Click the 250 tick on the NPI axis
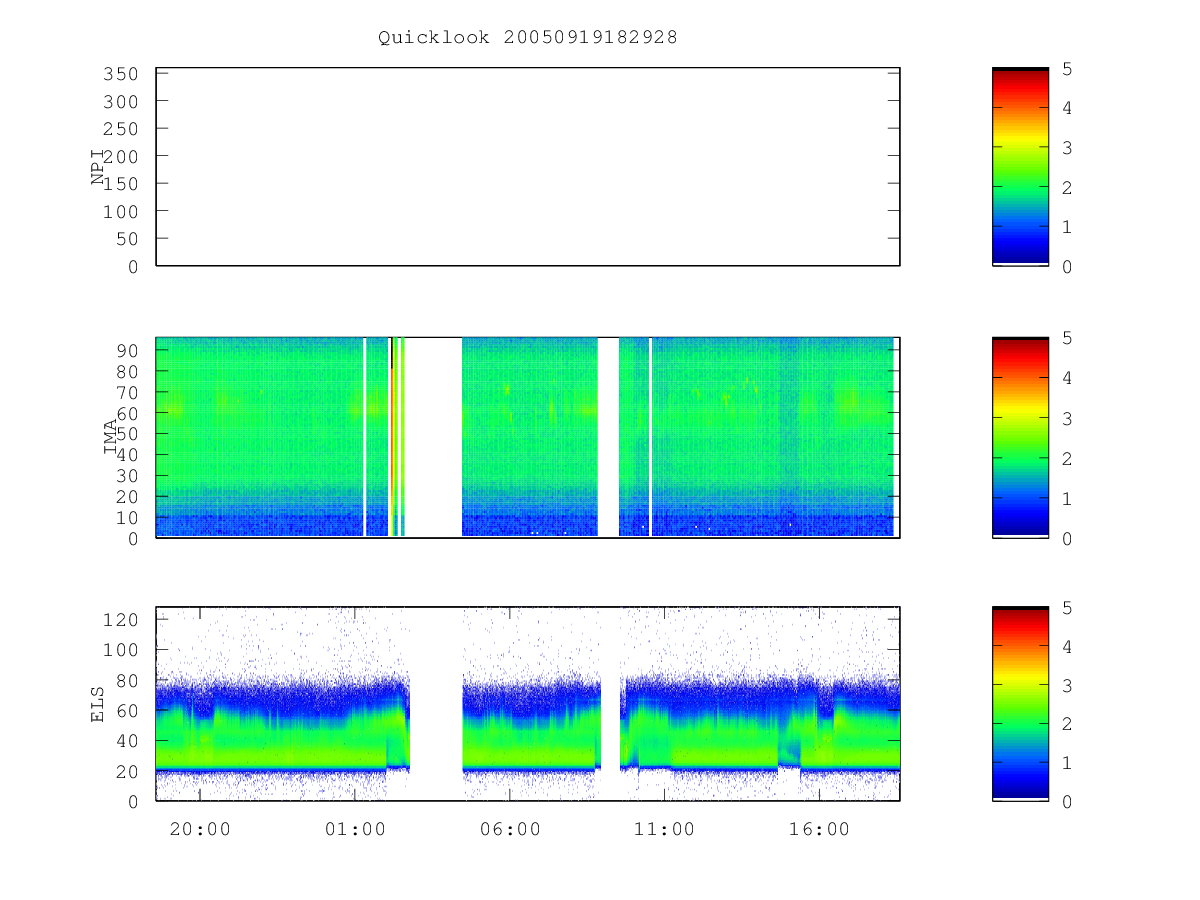1200x900 pixels. coord(121,129)
